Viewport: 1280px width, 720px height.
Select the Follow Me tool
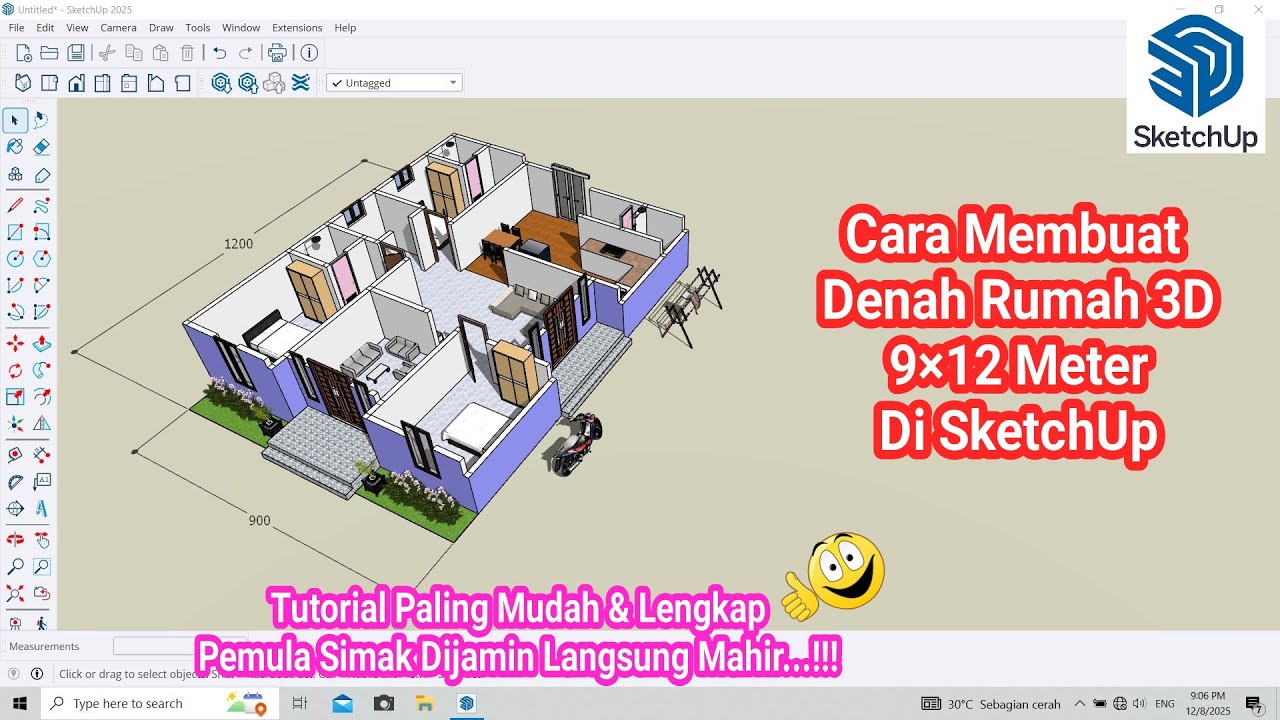41,370
